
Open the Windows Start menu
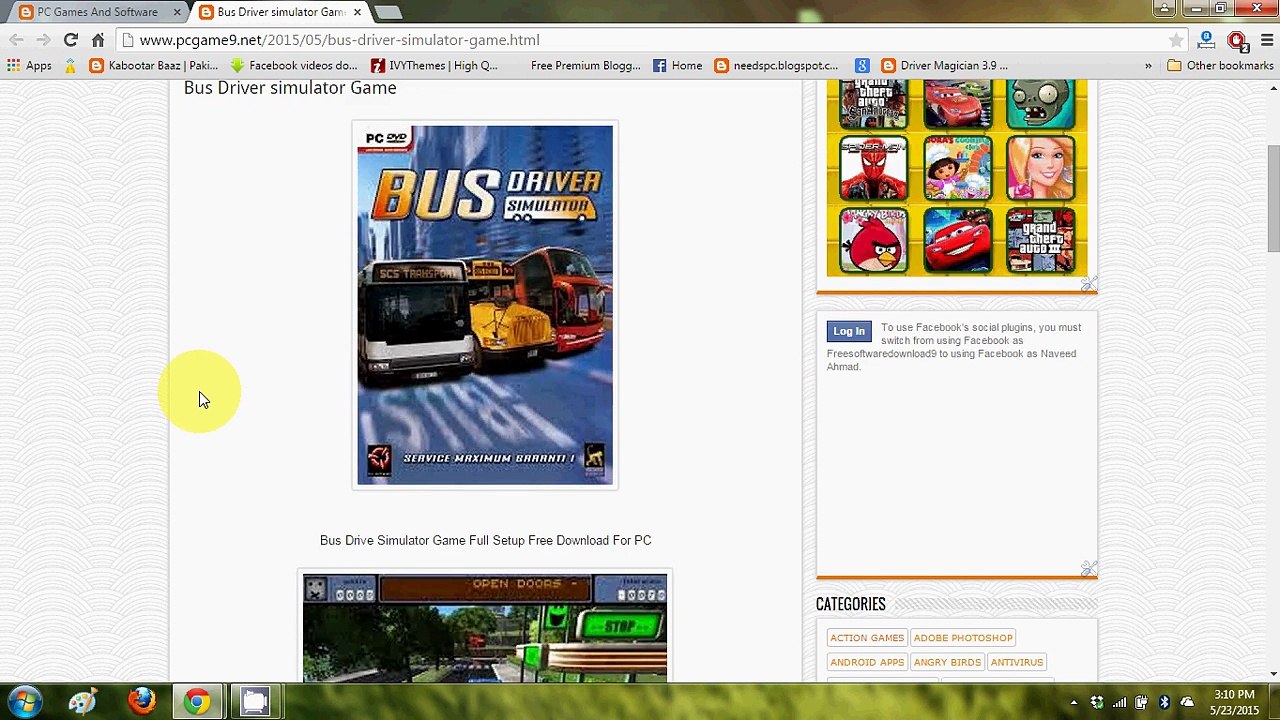(26, 702)
